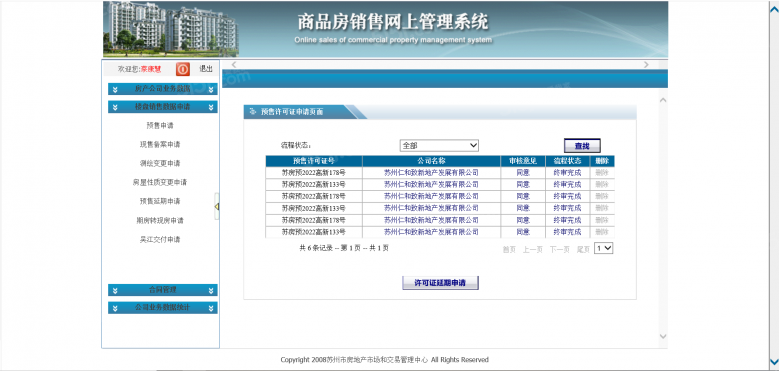Viewport: 779px width, 371px height.
Task: Click first row's permit 苏房预2022高新178号
Action: [x=313, y=172]
